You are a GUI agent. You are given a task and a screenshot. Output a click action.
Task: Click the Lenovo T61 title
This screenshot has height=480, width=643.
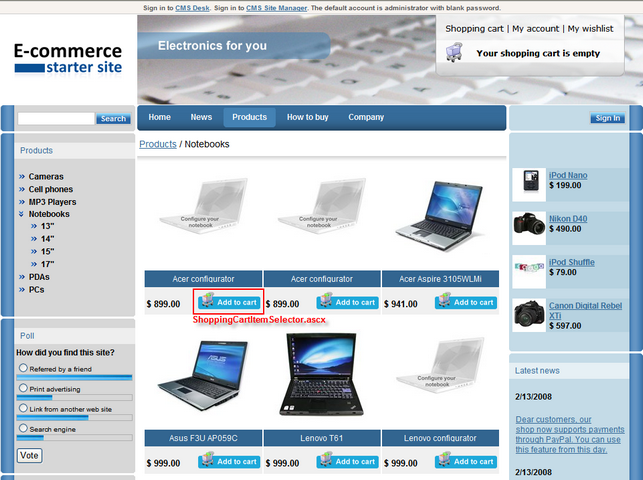322,438
